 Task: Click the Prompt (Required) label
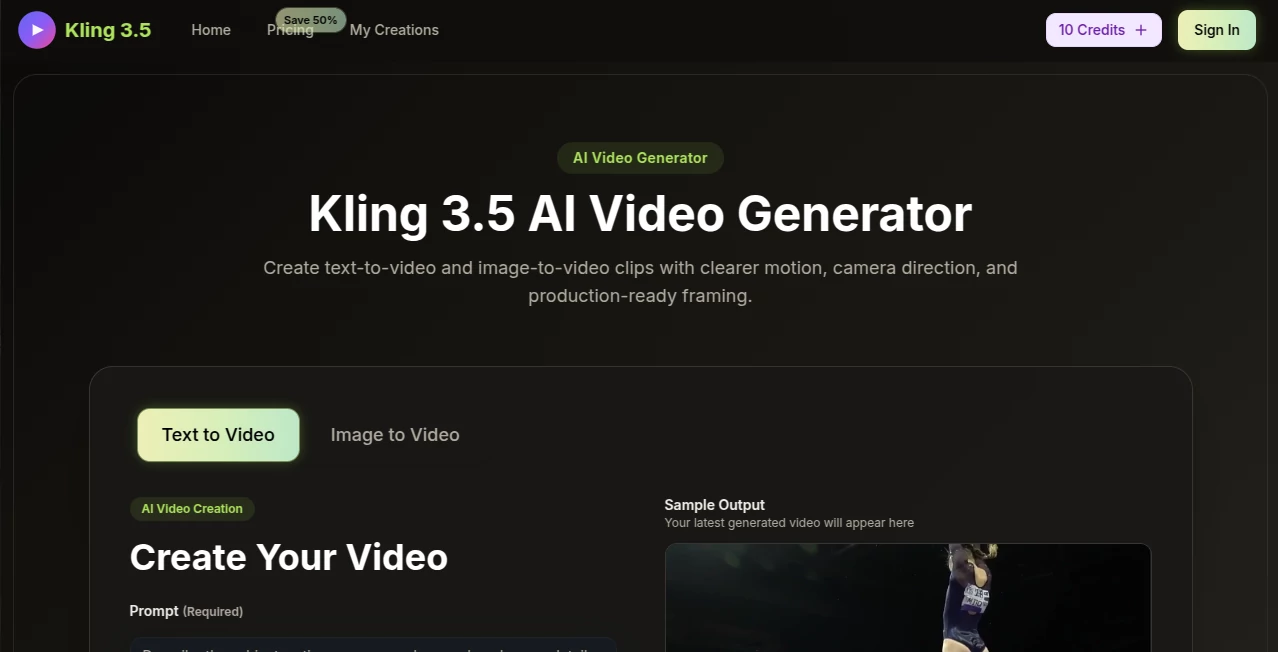click(186, 611)
